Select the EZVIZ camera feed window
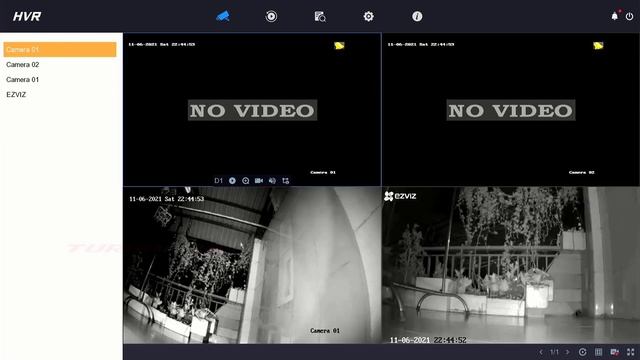Screen dimensions: 640x360 (x=511, y=265)
